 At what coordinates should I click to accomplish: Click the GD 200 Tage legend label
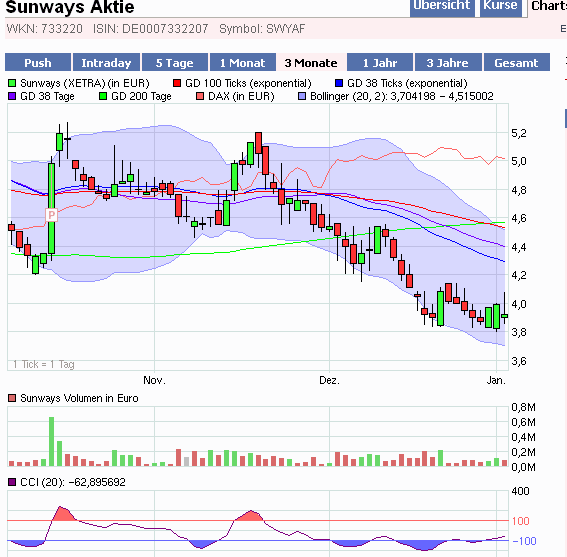(141, 96)
